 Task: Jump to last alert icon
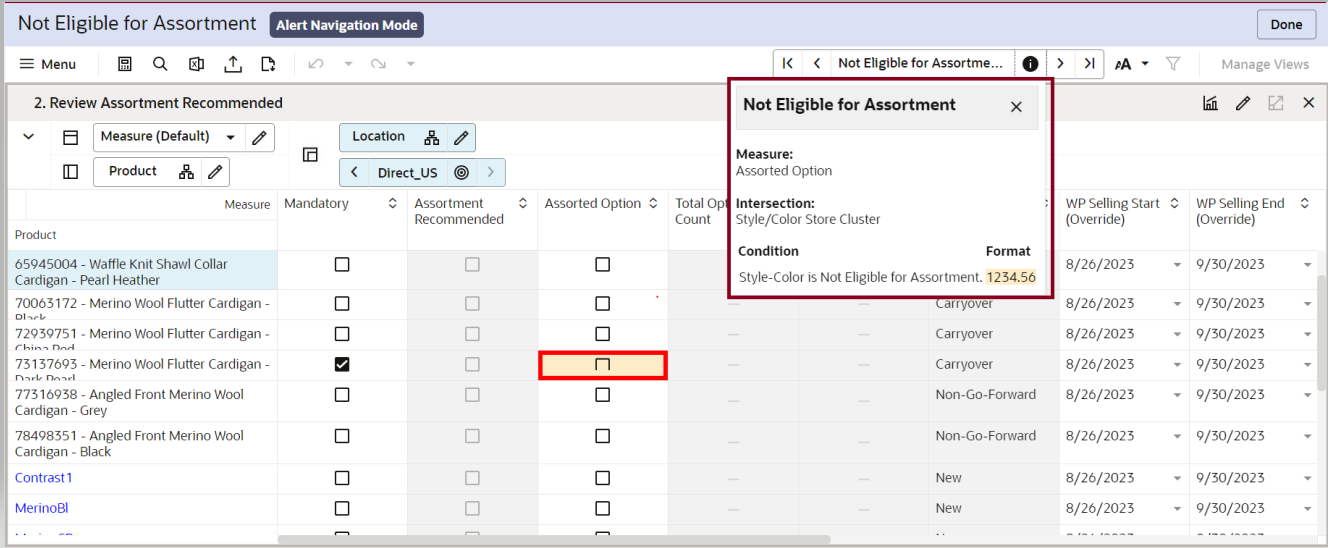click(x=1090, y=63)
